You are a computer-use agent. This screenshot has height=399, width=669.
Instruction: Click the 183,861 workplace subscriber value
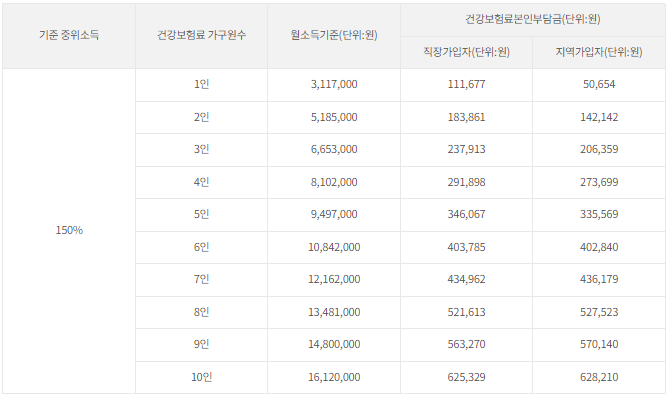pos(466,117)
